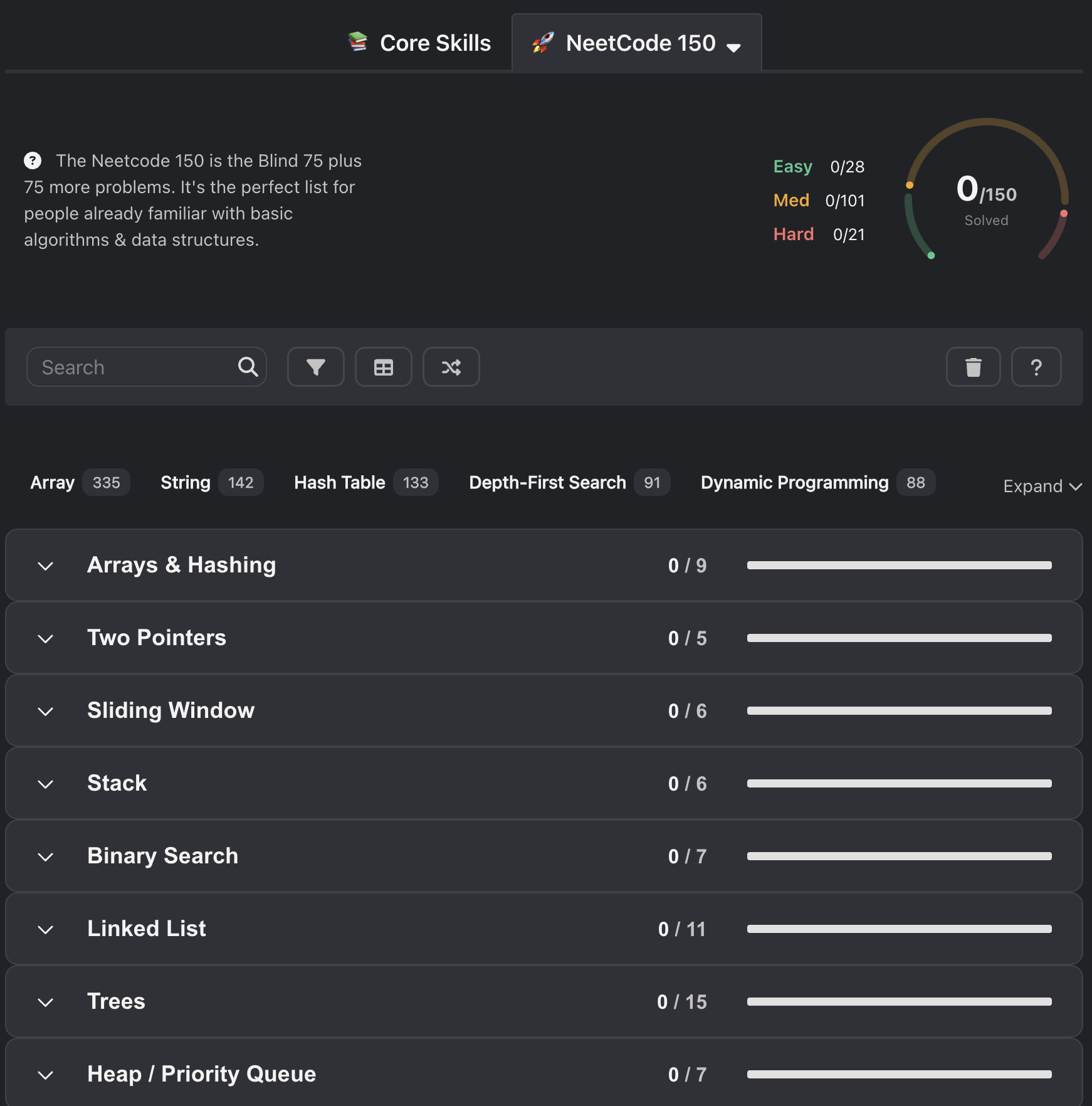The height and width of the screenshot is (1106, 1092).
Task: Click the Easy difficulty label
Action: (793, 166)
